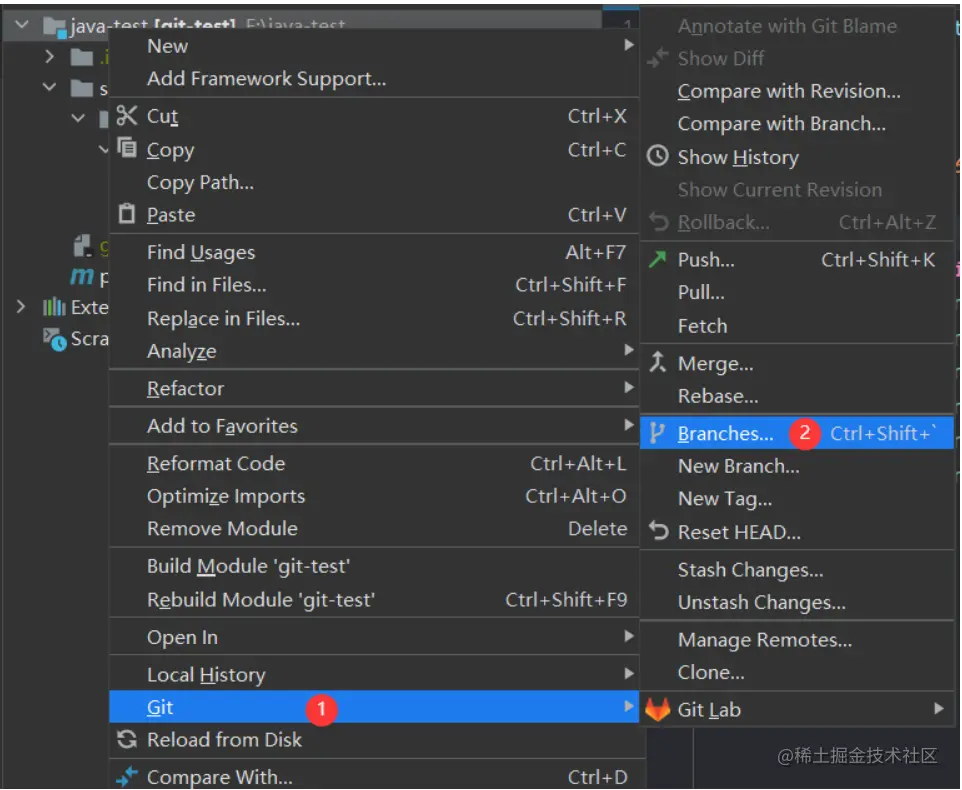The image size is (962, 790).
Task: Open the Analyze submenu arrow
Action: [x=628, y=350]
